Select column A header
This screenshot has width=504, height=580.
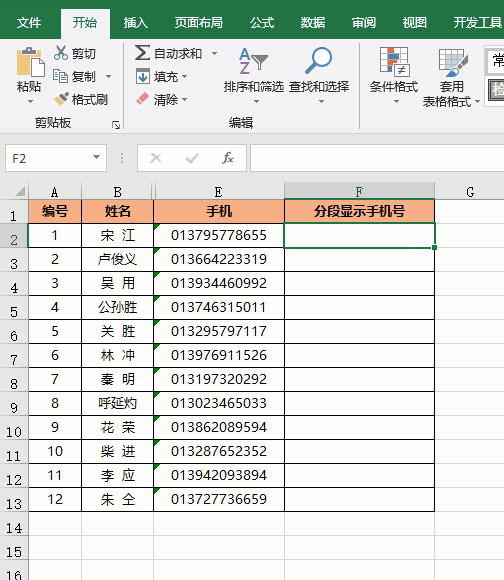point(55,192)
